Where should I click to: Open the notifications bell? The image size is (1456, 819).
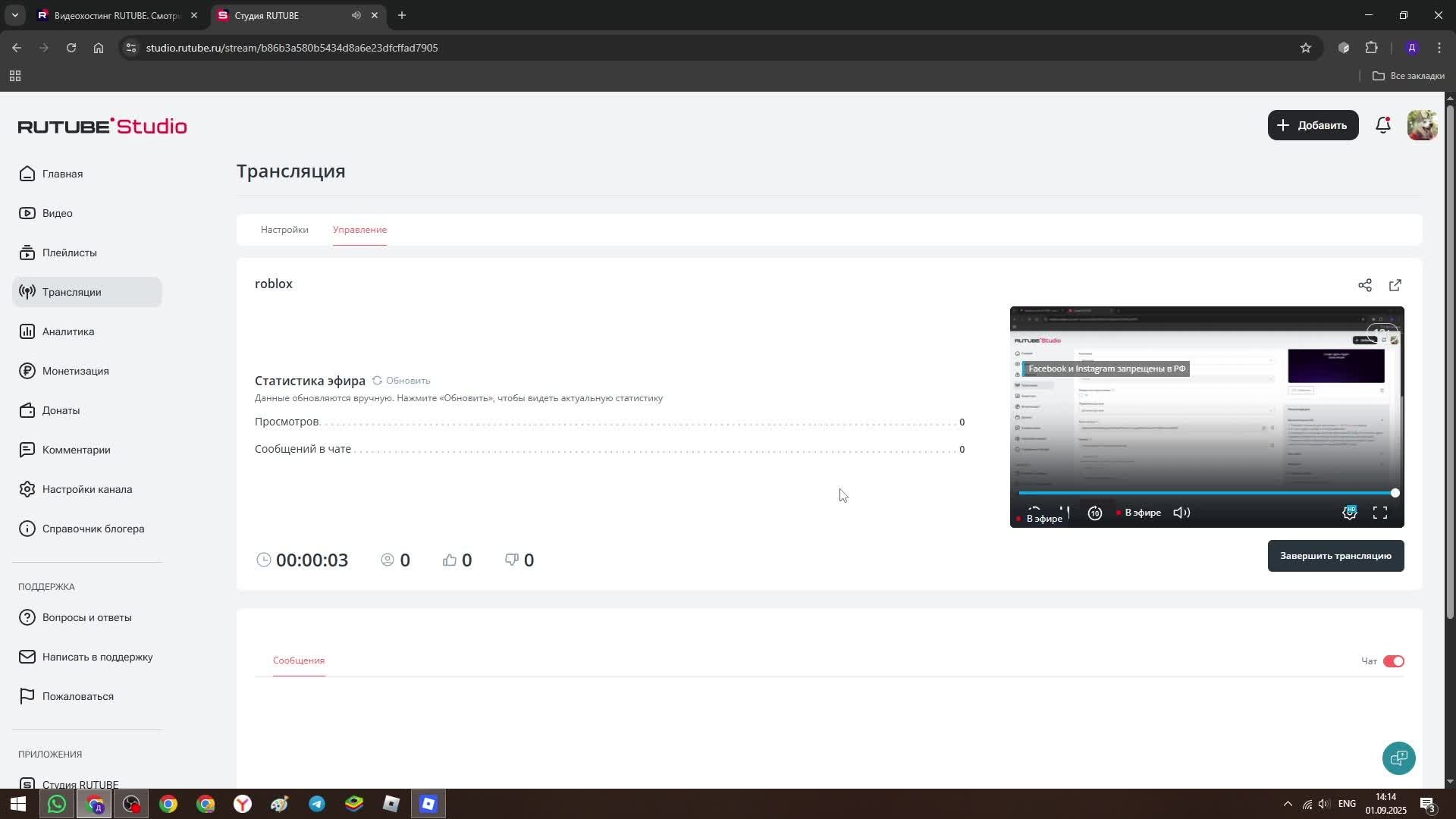click(x=1382, y=125)
